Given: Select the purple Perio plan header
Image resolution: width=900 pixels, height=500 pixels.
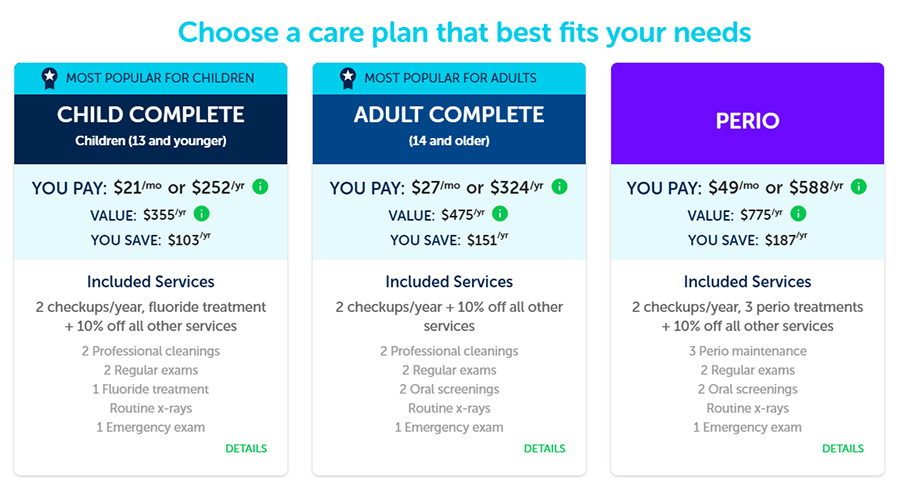Looking at the screenshot, I should [747, 114].
